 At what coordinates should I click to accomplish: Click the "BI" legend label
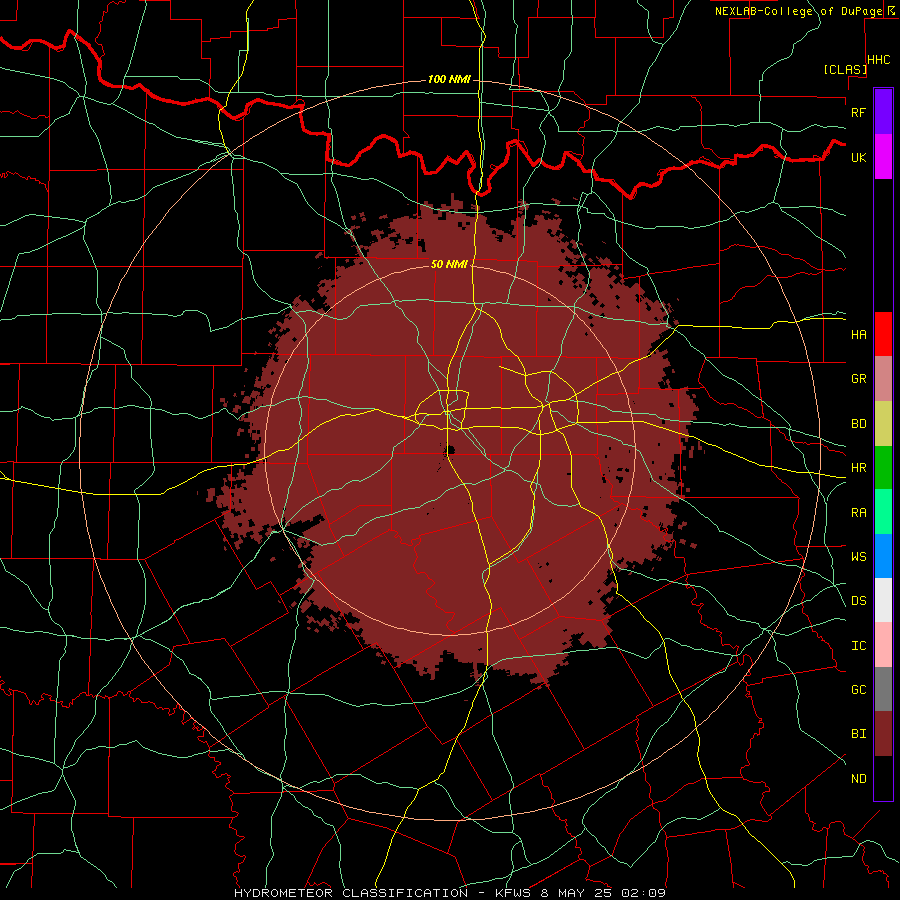pyautogui.click(x=858, y=734)
